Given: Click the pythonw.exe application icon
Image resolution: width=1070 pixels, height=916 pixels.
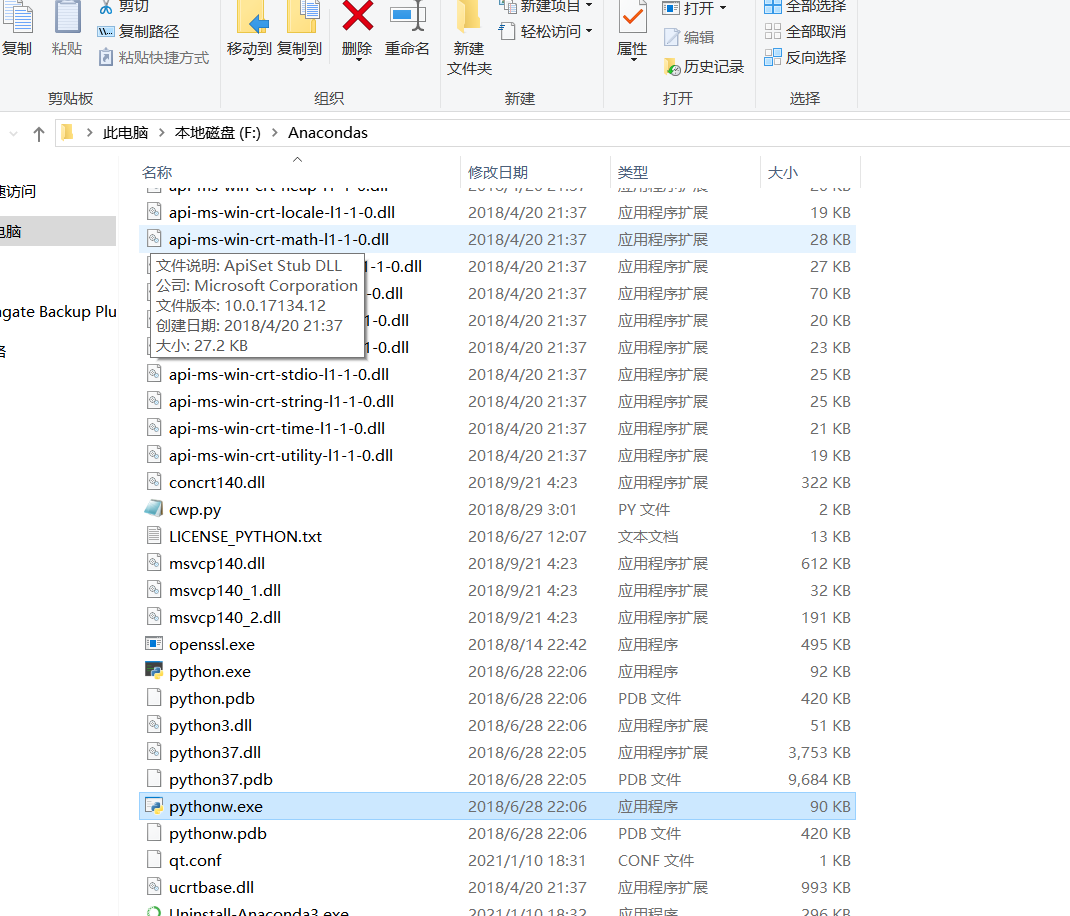Looking at the screenshot, I should point(154,806).
